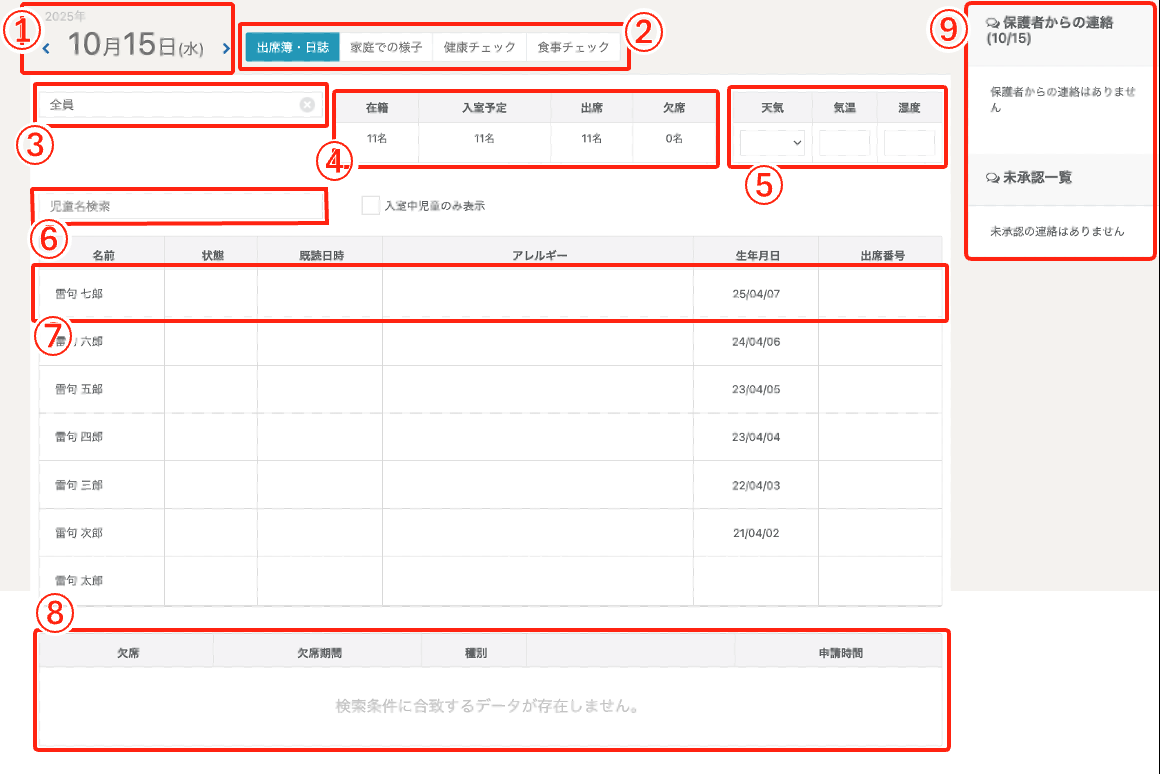This screenshot has width=1160, height=774.
Task: Click 雷句 次郎 in the attendance list
Action: (x=79, y=533)
